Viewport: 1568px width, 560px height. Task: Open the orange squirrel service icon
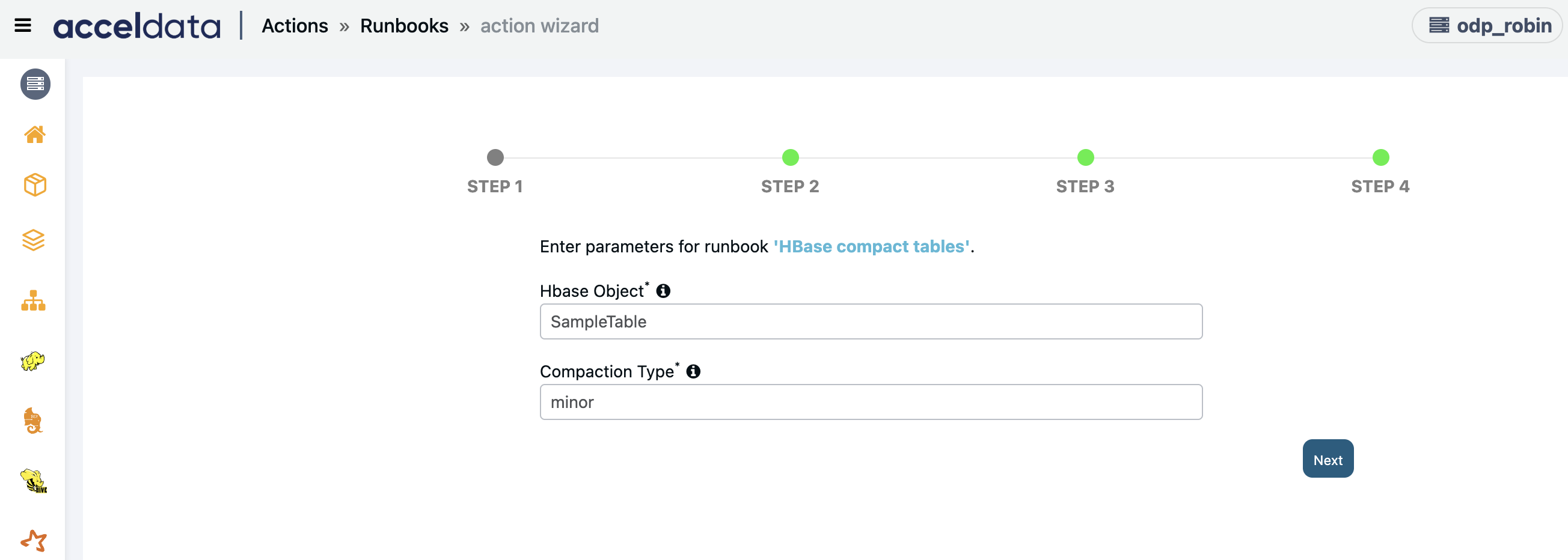point(33,421)
